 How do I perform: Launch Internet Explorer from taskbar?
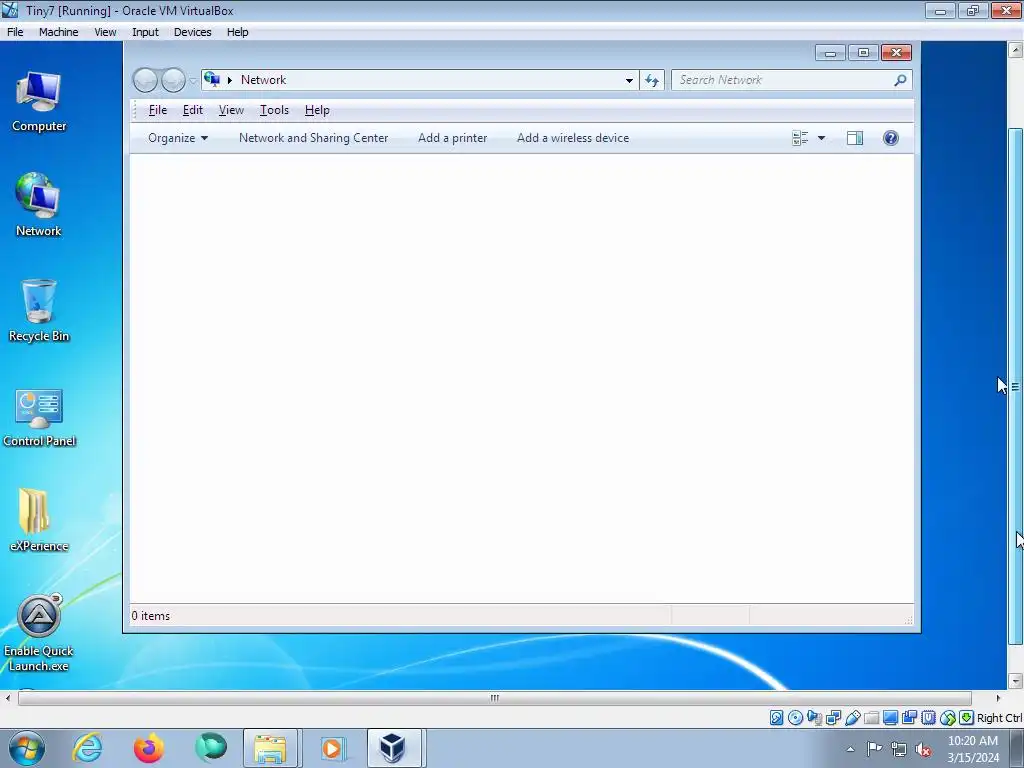88,748
